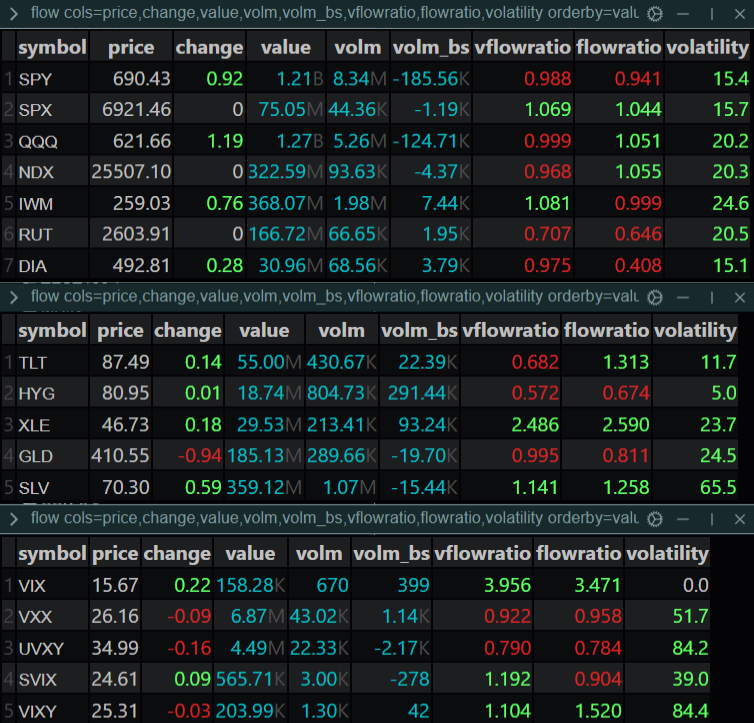Screen dimensions: 754x723
Task: Minimize the middle flow panel
Action: (x=683, y=298)
